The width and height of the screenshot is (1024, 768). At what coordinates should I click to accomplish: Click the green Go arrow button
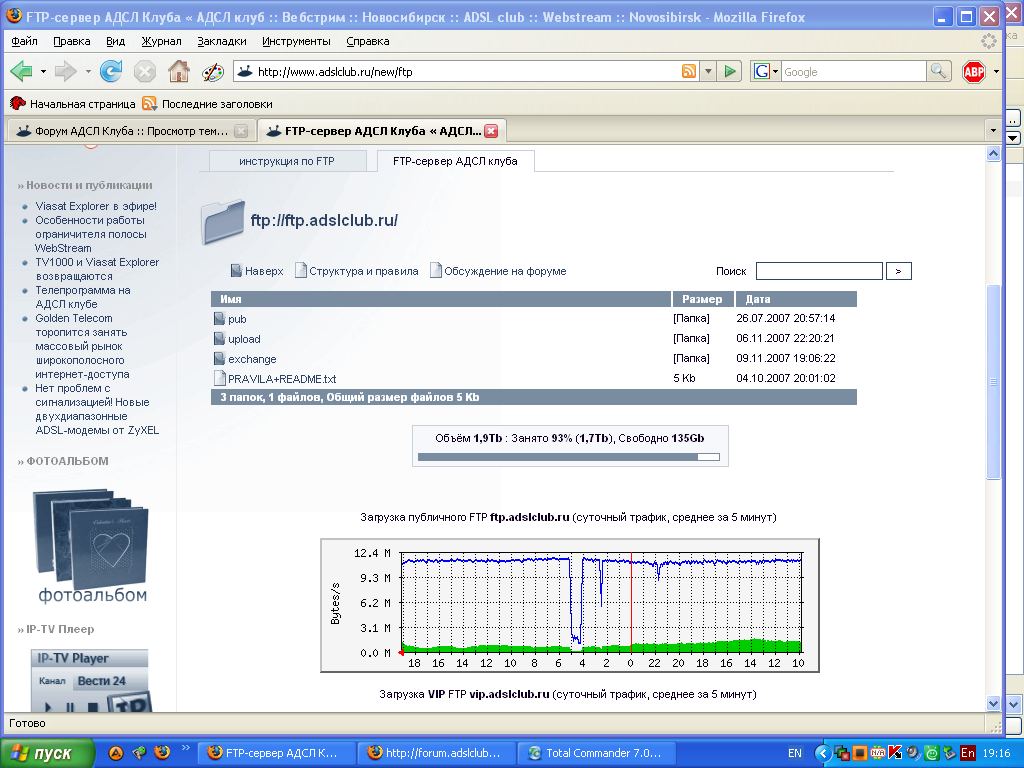coord(731,71)
